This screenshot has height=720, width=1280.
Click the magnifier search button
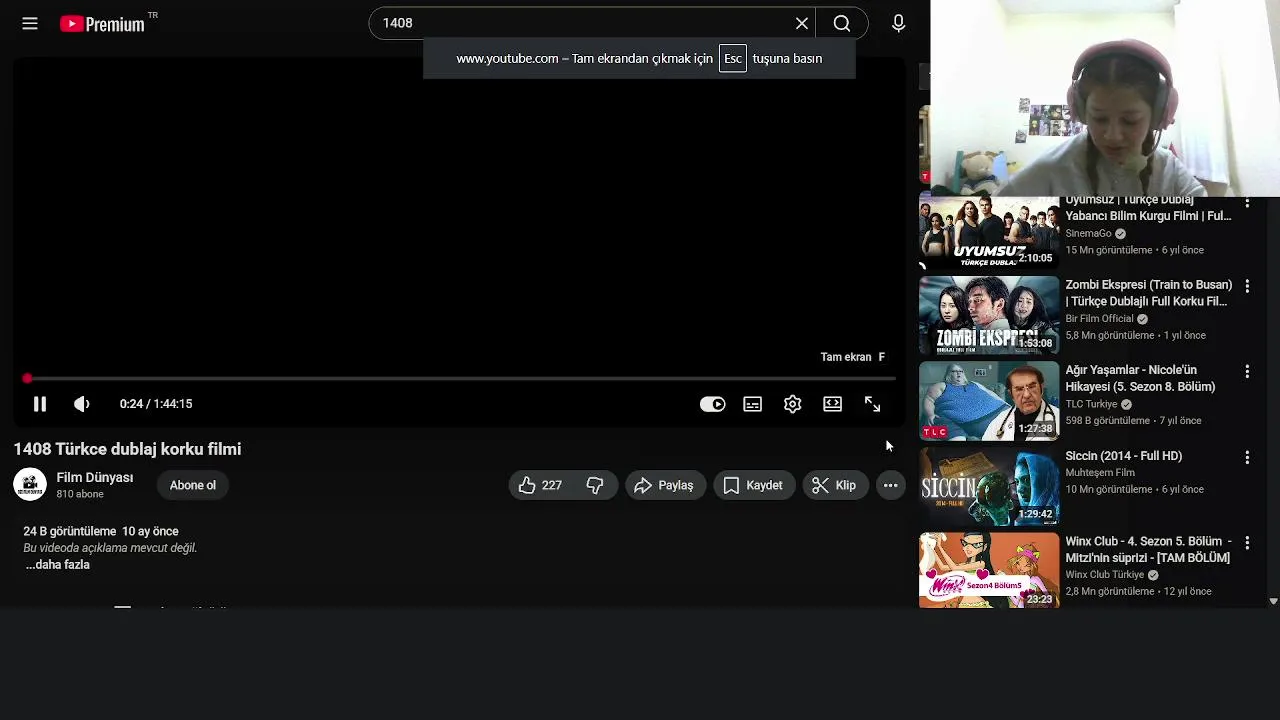click(842, 23)
